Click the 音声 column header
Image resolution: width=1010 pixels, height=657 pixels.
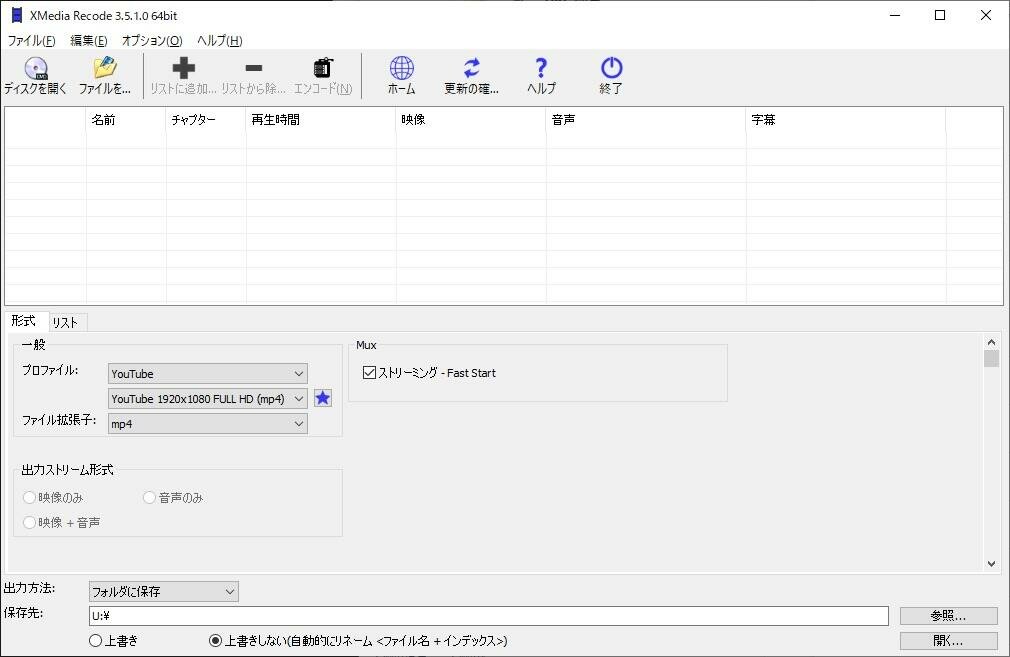(x=646, y=120)
